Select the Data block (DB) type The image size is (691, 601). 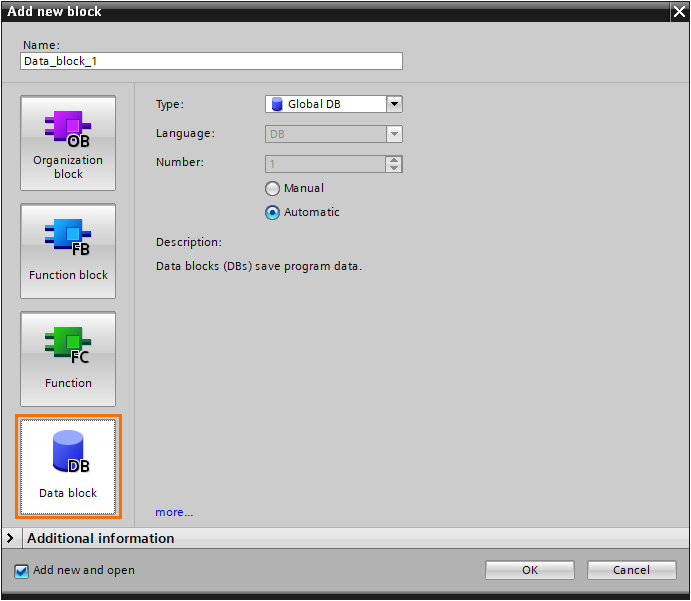[x=68, y=467]
